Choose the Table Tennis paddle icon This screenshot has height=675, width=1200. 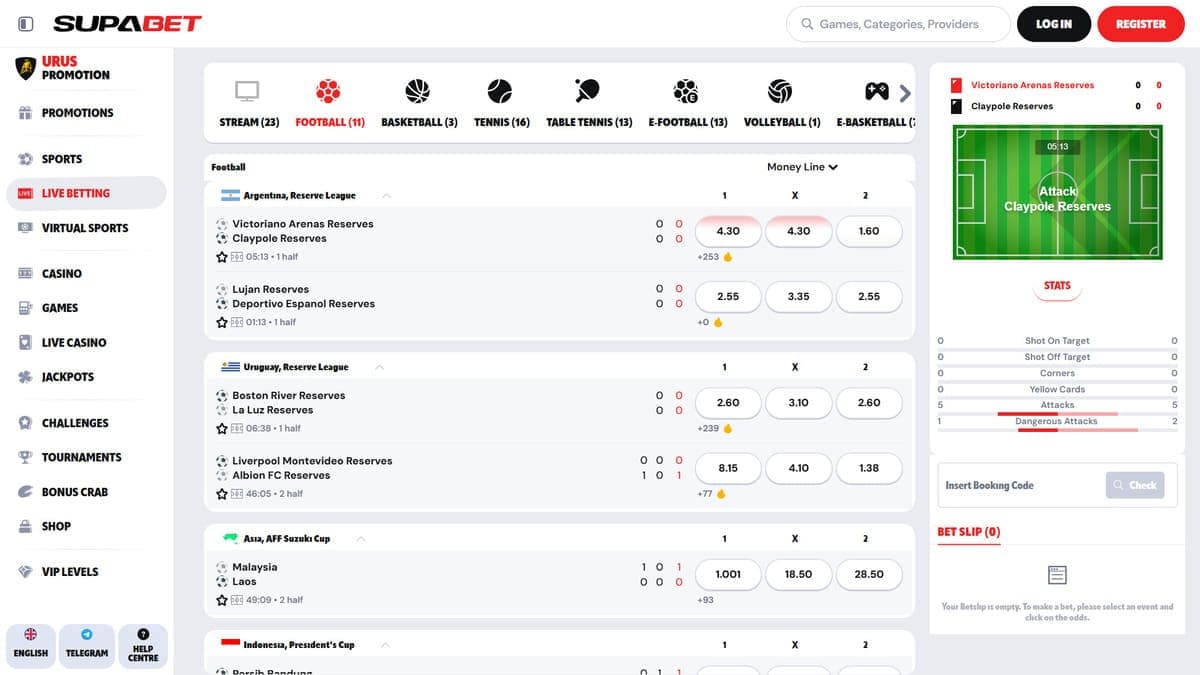pyautogui.click(x=588, y=92)
